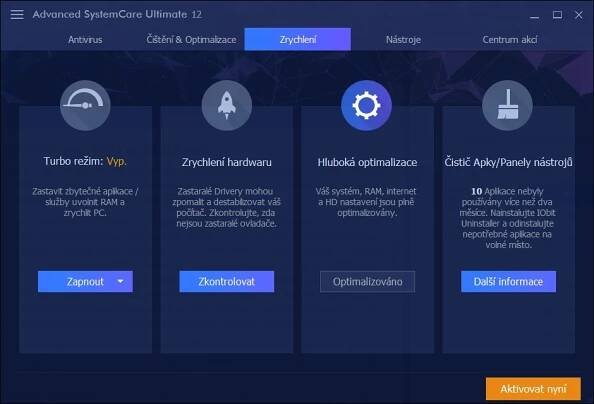Click the broom app cleaner icon
This screenshot has width=594, height=404.
click(x=507, y=105)
